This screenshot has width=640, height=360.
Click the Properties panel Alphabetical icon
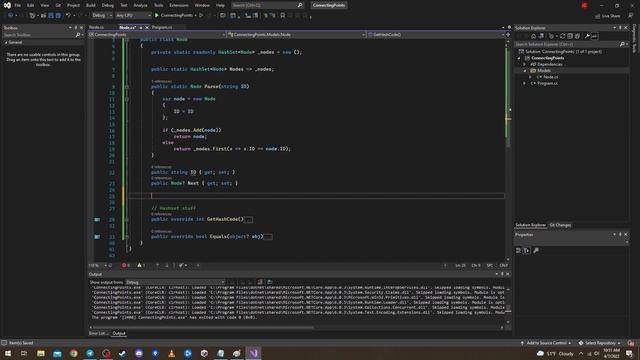click(527, 251)
